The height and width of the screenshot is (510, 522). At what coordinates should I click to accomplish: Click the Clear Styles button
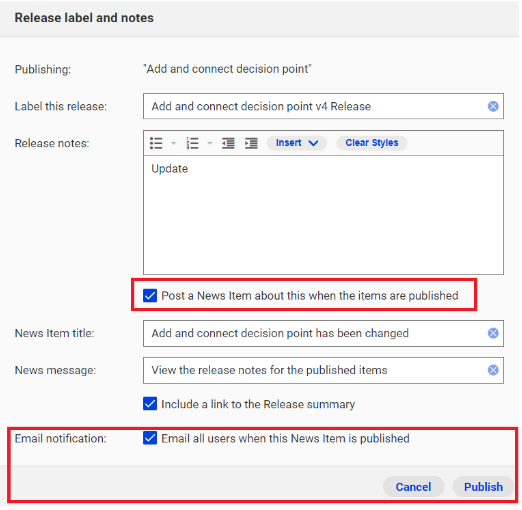click(372, 143)
